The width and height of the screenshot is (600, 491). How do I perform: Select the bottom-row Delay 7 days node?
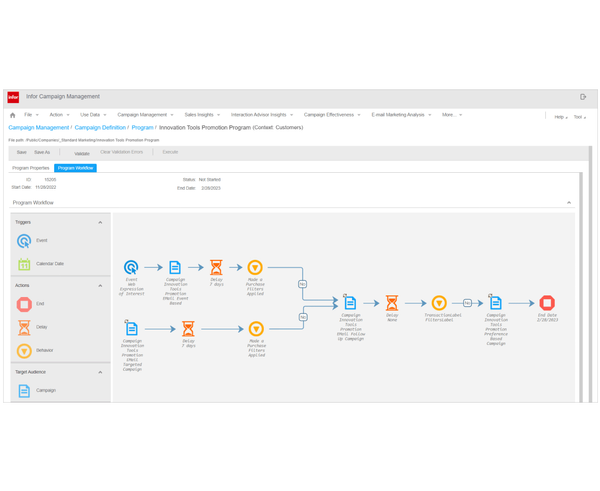click(188, 328)
